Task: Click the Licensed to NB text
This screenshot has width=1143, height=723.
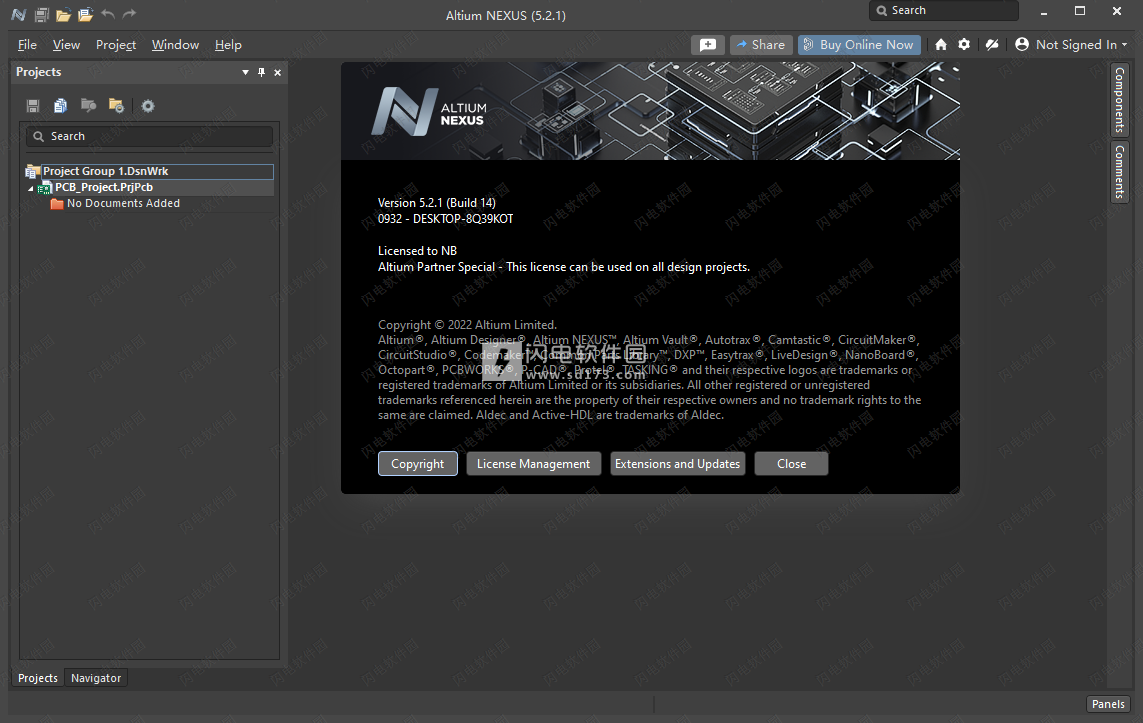Action: [x=418, y=251]
